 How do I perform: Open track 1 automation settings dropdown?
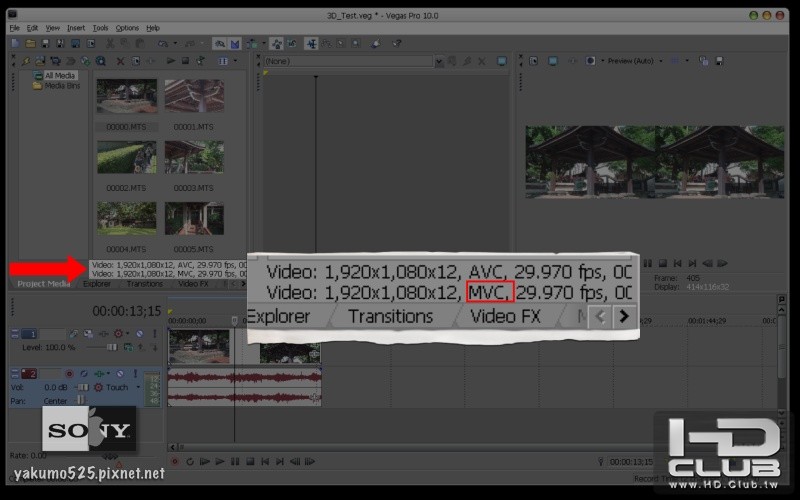point(128,334)
